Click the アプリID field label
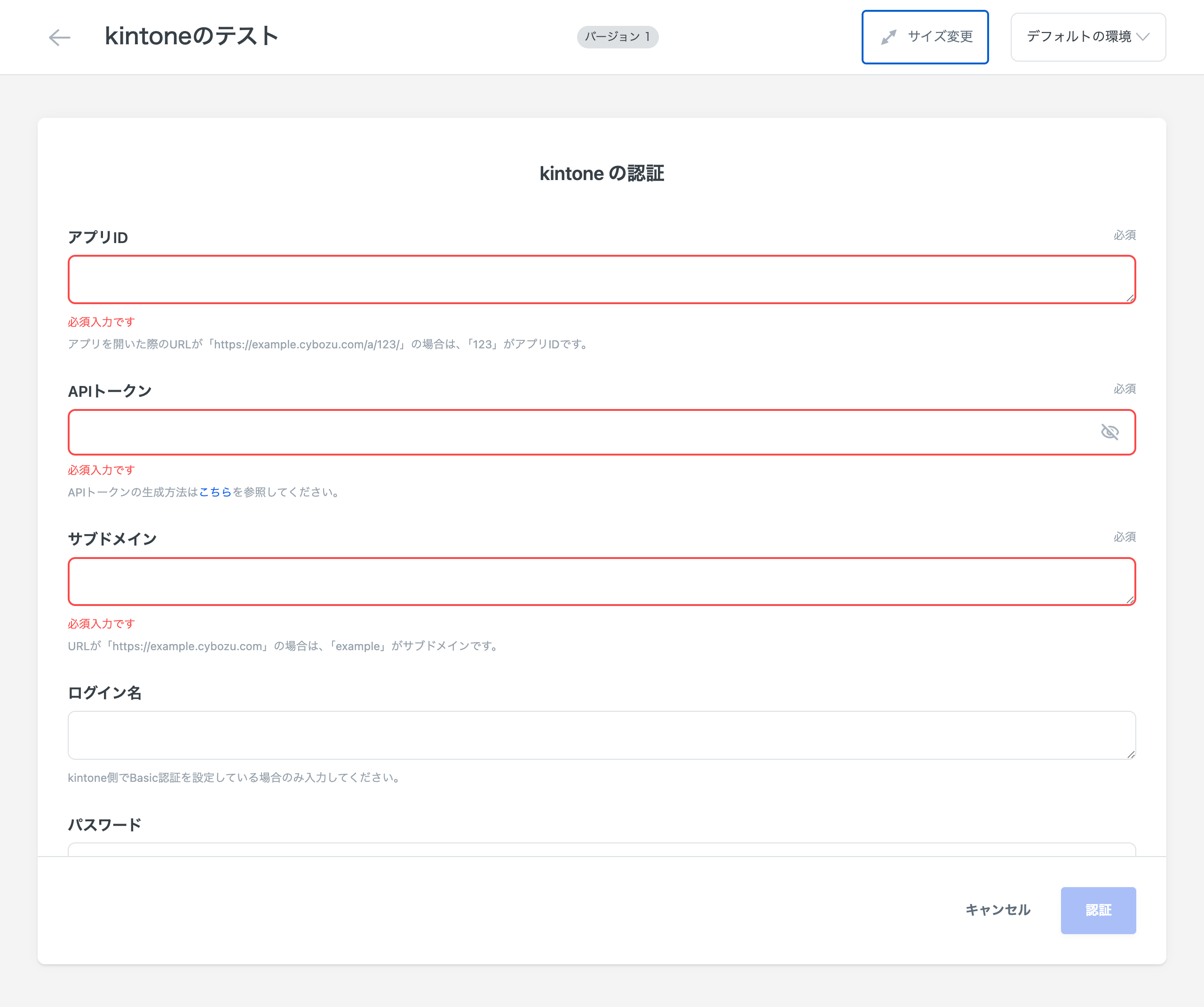 [98, 237]
